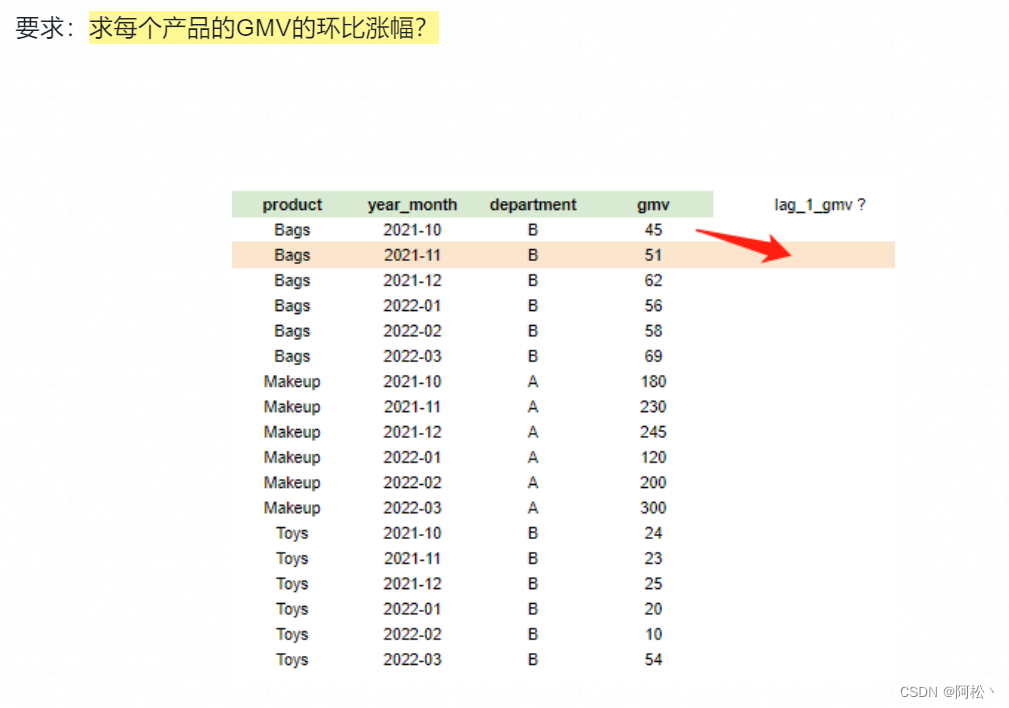Click department 'B' in Toys 2021-11 row
Viewport: 1009px width, 708px height.
pyautogui.click(x=533, y=559)
